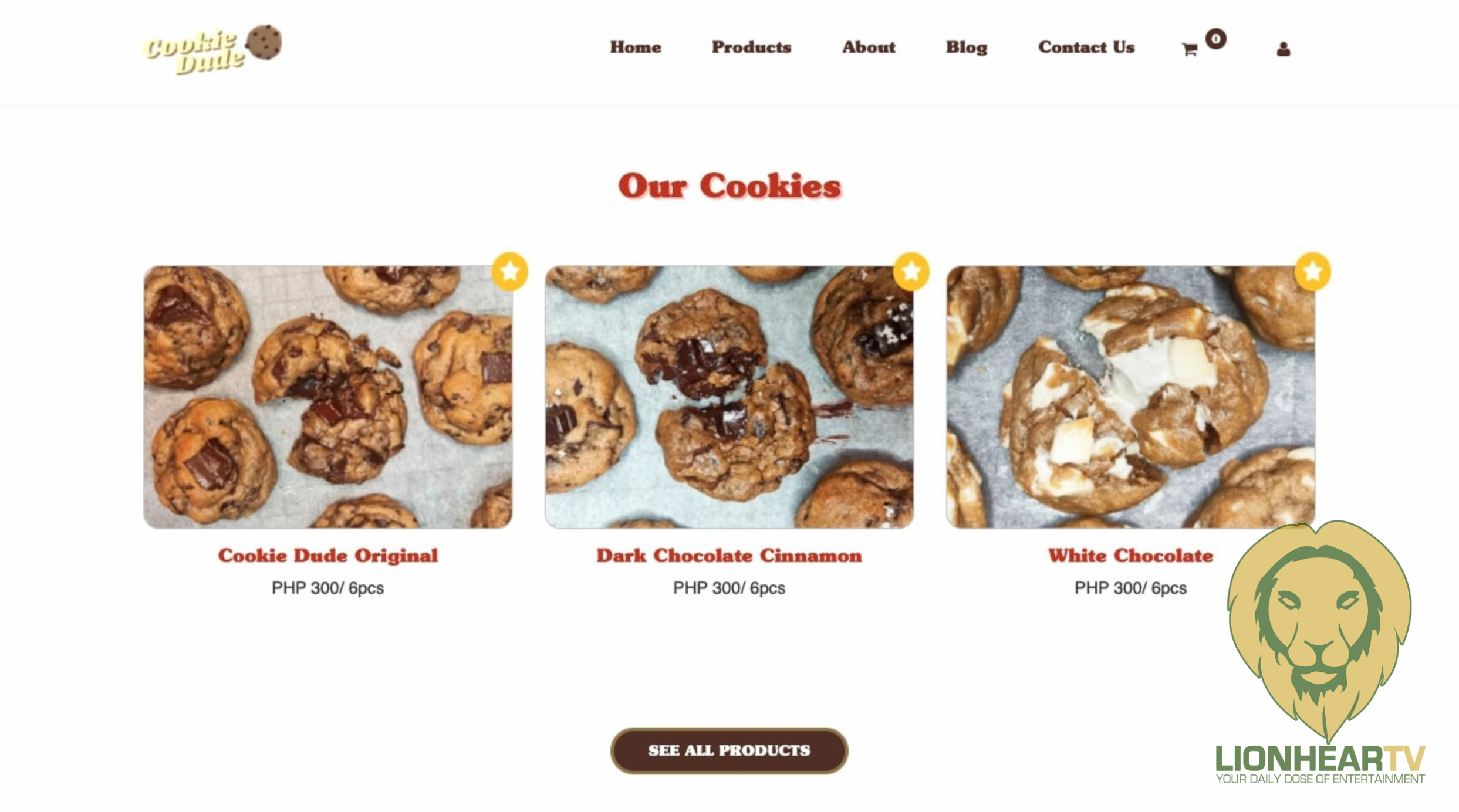Open the shopping cart icon

point(1189,50)
